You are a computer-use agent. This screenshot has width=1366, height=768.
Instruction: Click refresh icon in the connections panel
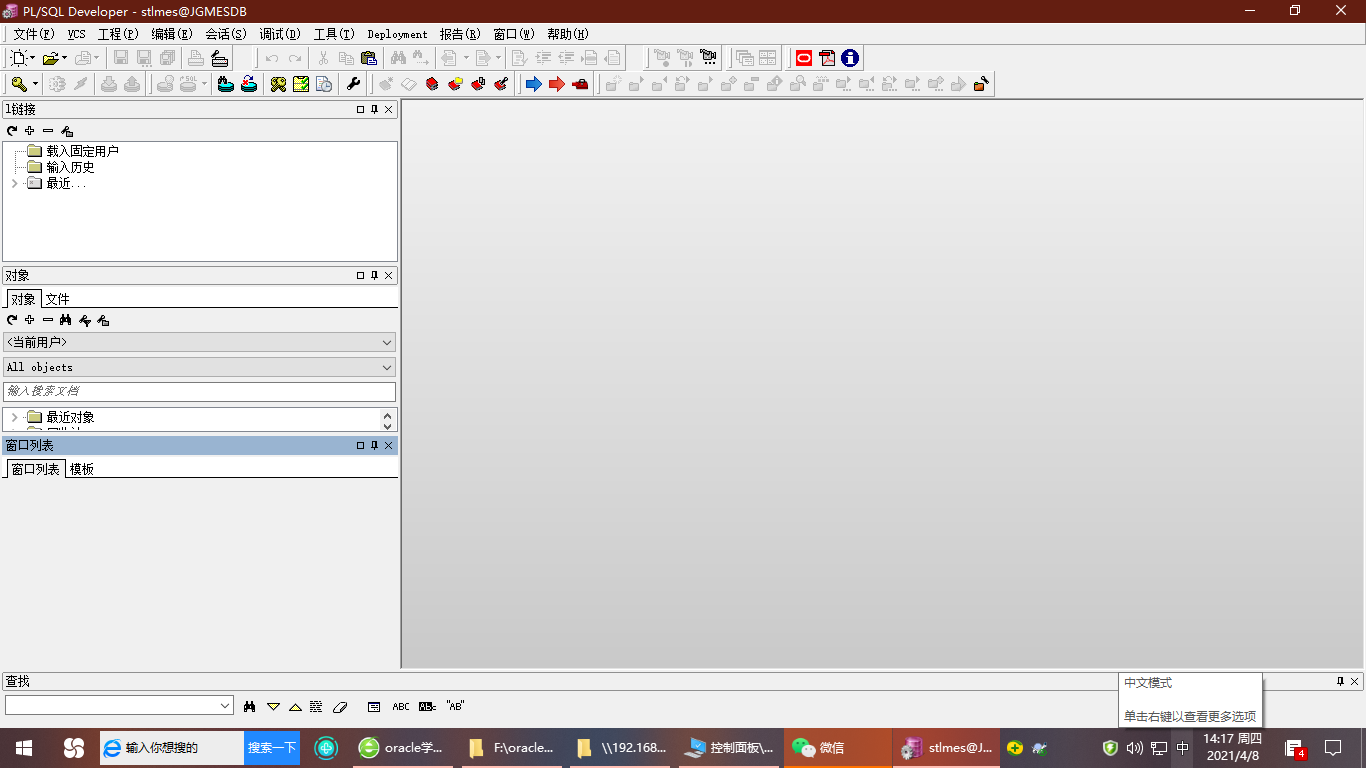(12, 131)
